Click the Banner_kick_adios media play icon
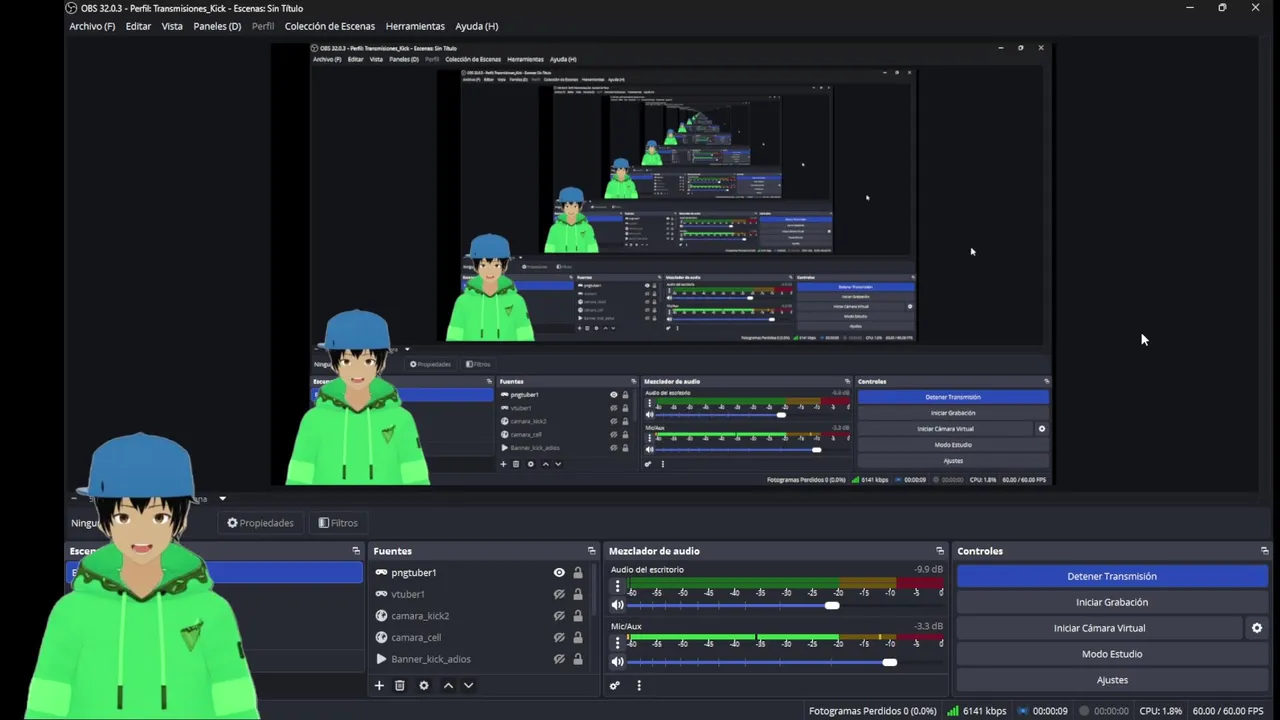Screen dimensions: 1280x720 [x=381, y=659]
